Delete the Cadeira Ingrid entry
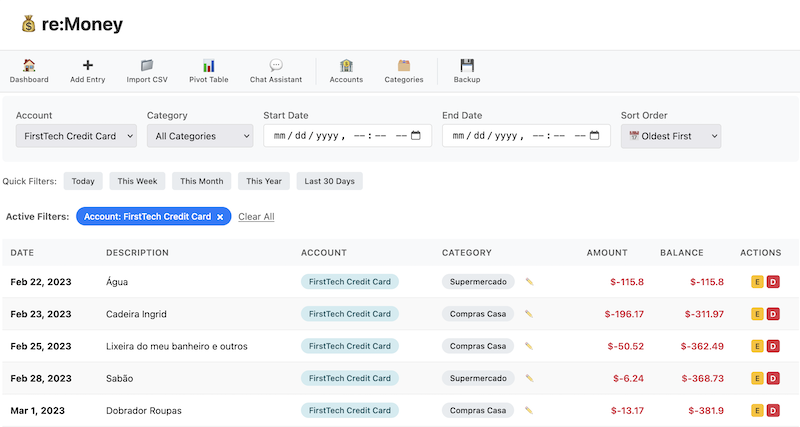Image resolution: width=800 pixels, height=427 pixels. click(x=773, y=314)
